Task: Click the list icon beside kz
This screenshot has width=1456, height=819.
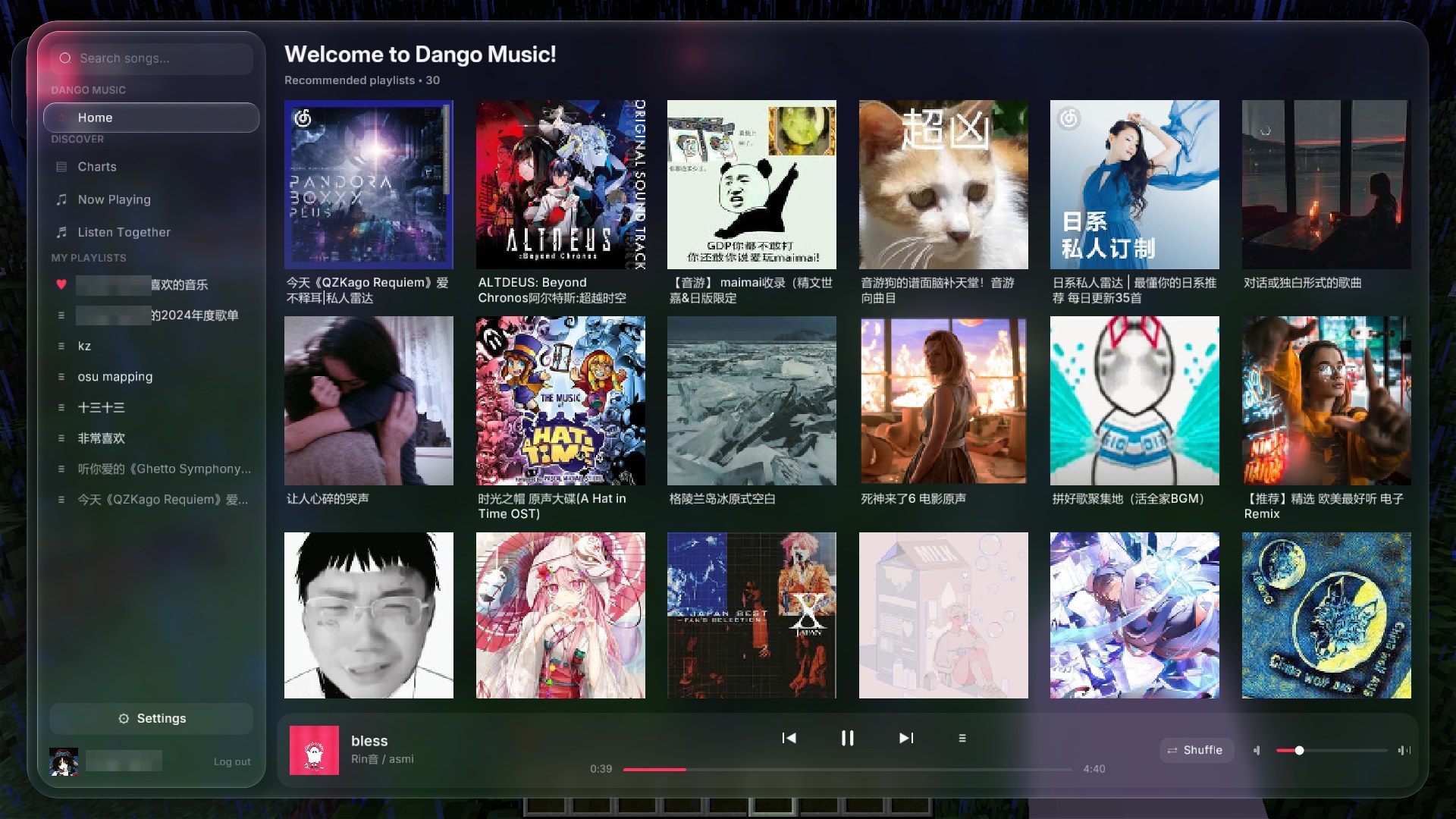Action: click(61, 346)
